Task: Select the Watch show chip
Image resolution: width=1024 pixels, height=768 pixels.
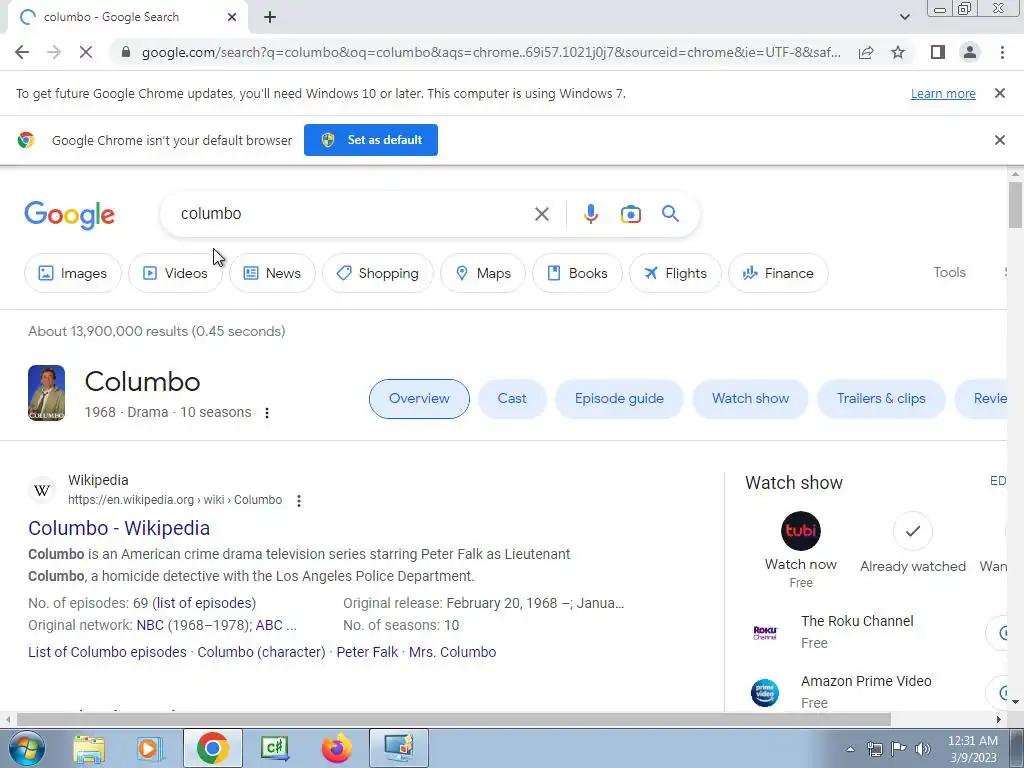Action: coord(750,398)
